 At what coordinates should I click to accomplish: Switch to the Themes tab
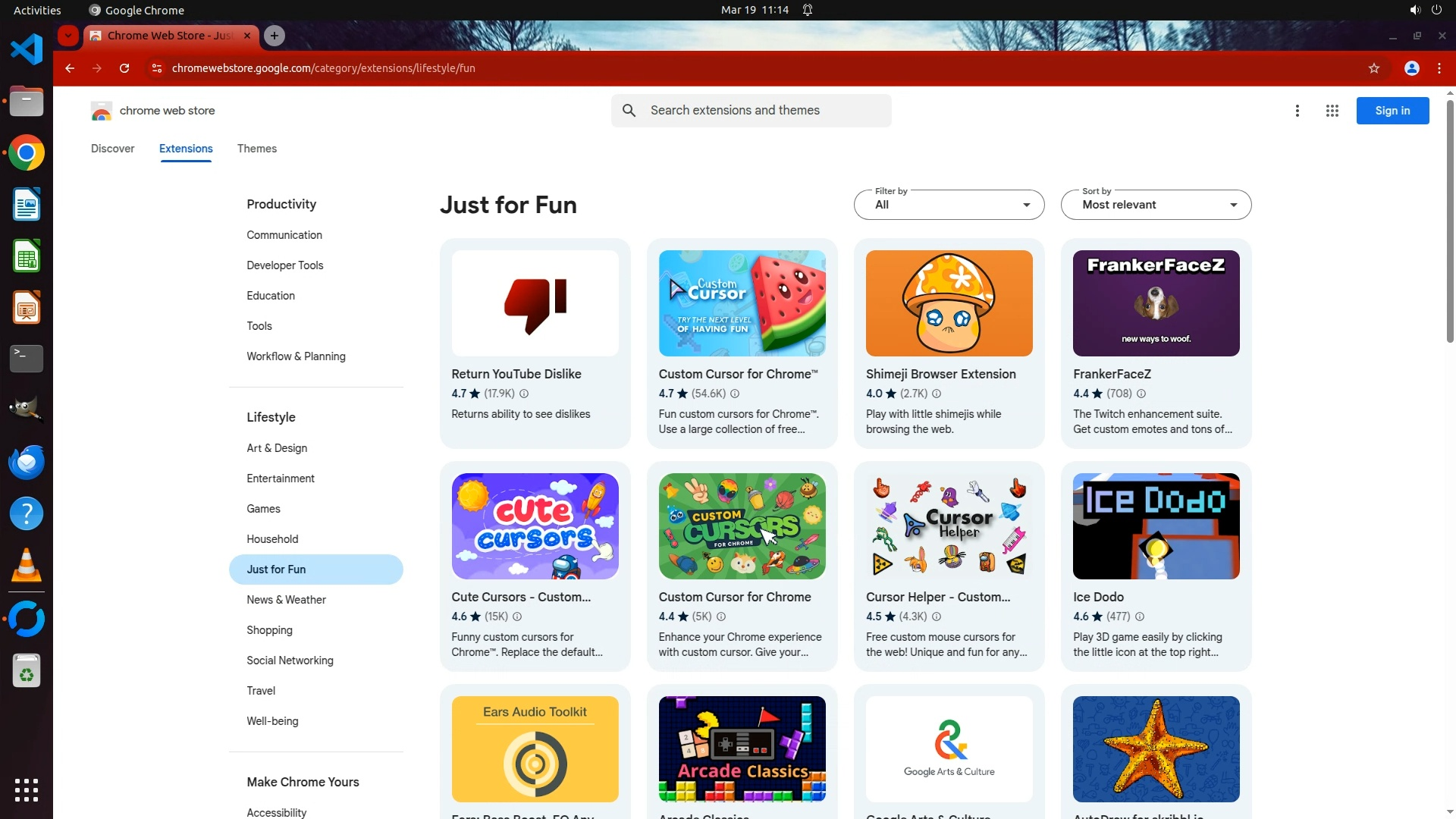point(256,149)
